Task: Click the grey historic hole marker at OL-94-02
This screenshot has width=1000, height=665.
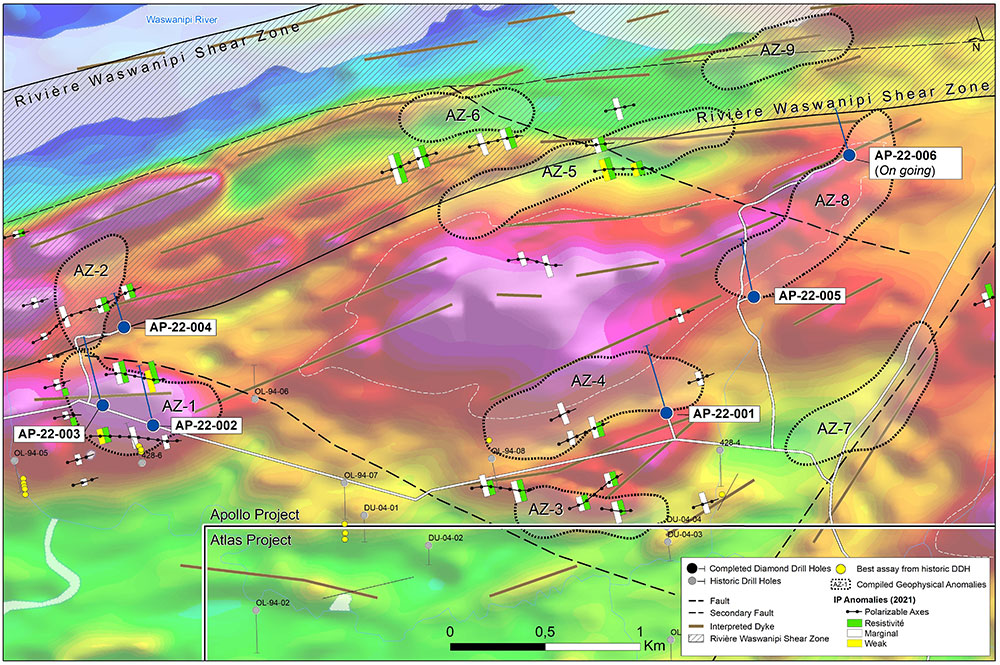Action: pyautogui.click(x=256, y=611)
